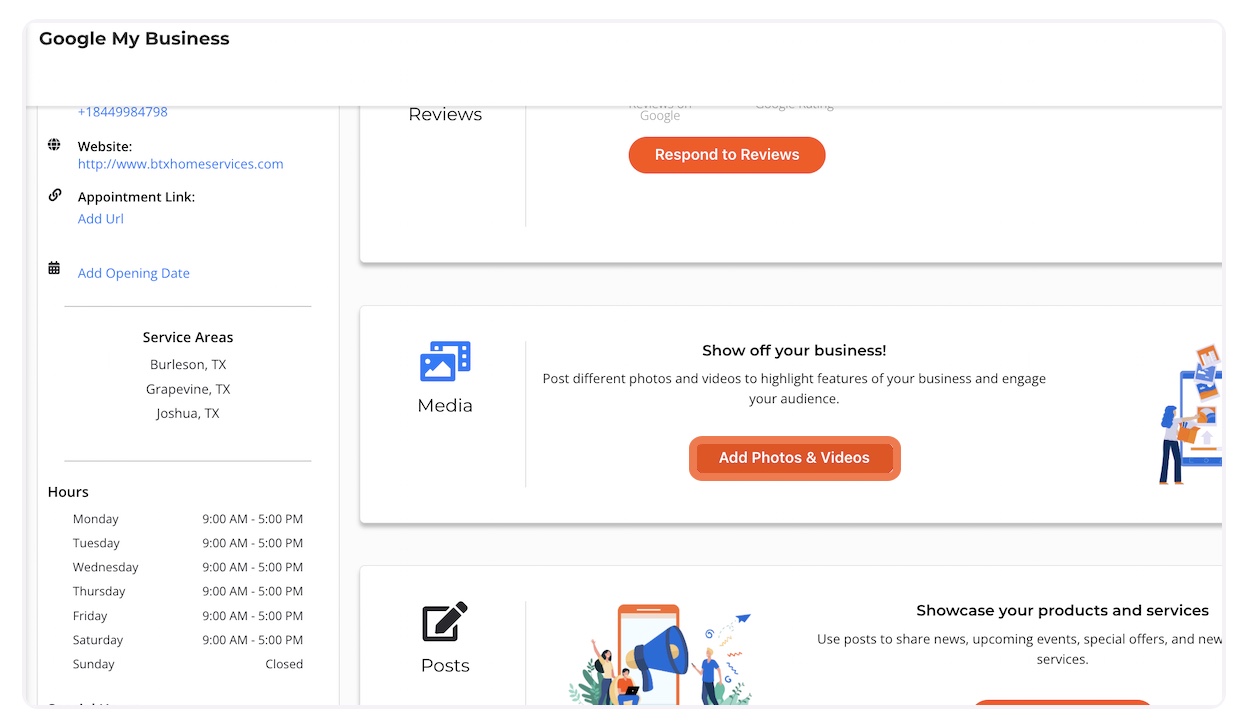Click the chain link icon beside Appointment Link
1260x728 pixels.
click(54, 196)
